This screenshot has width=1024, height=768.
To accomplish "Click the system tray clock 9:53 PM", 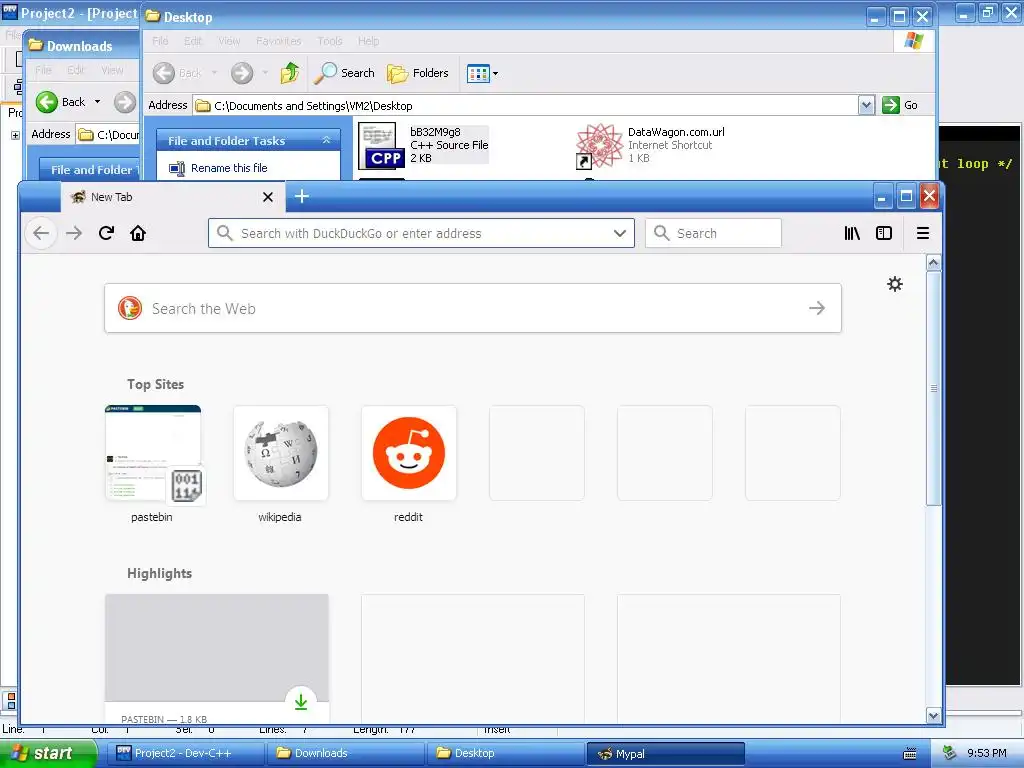I will pos(987,753).
